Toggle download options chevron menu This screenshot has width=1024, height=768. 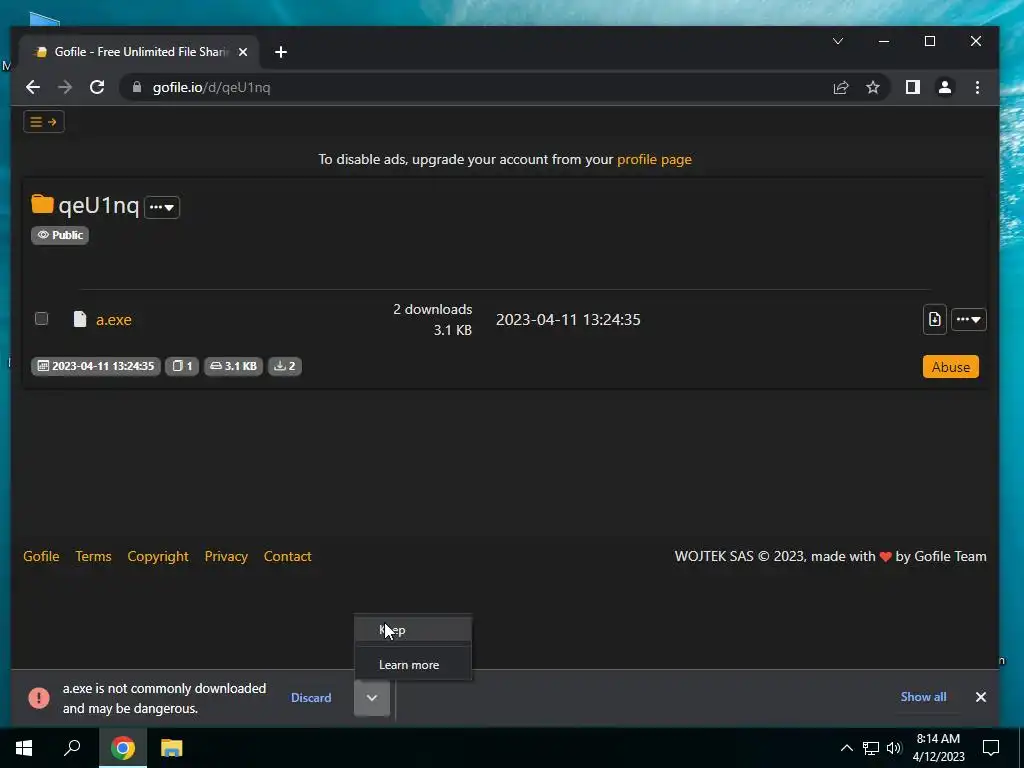coord(372,697)
